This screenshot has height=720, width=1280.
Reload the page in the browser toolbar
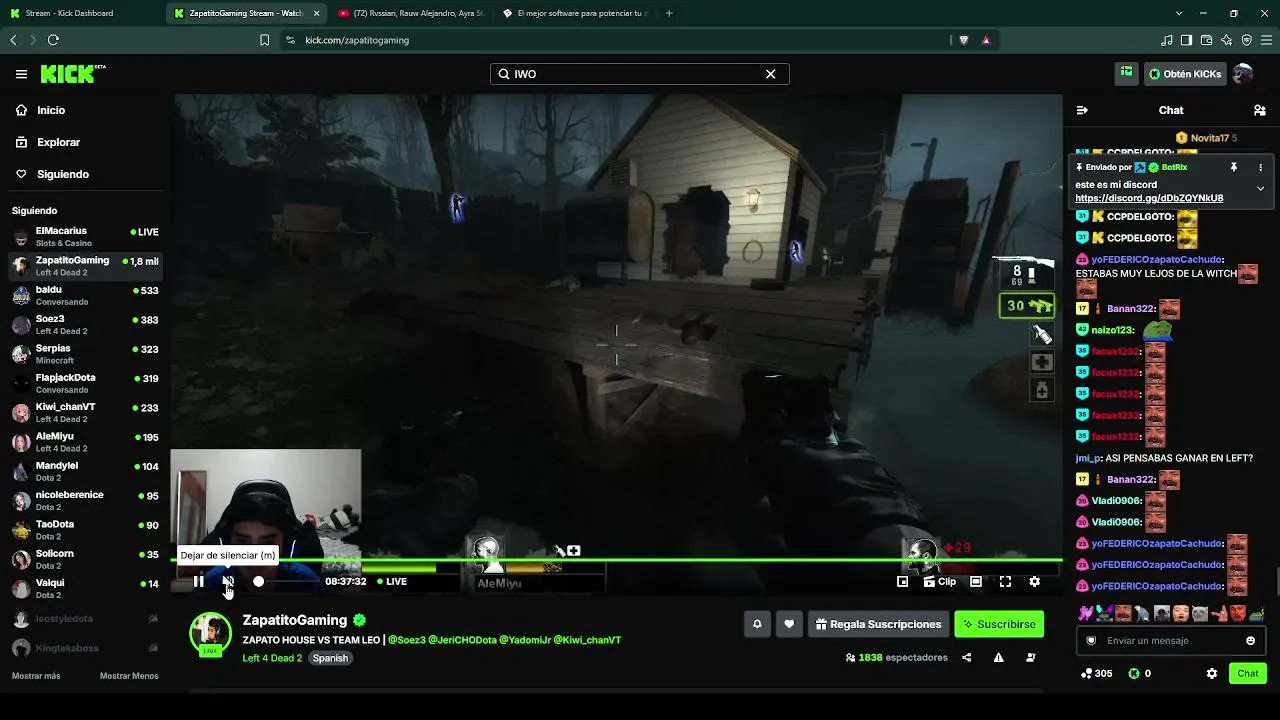click(53, 40)
